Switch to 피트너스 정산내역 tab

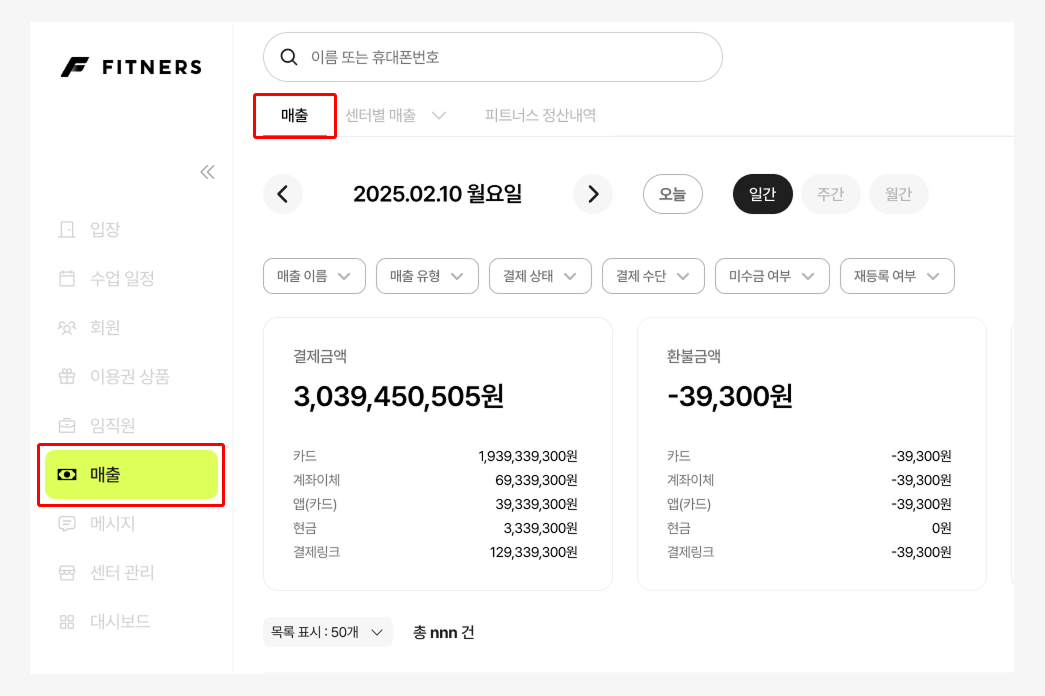click(x=540, y=115)
